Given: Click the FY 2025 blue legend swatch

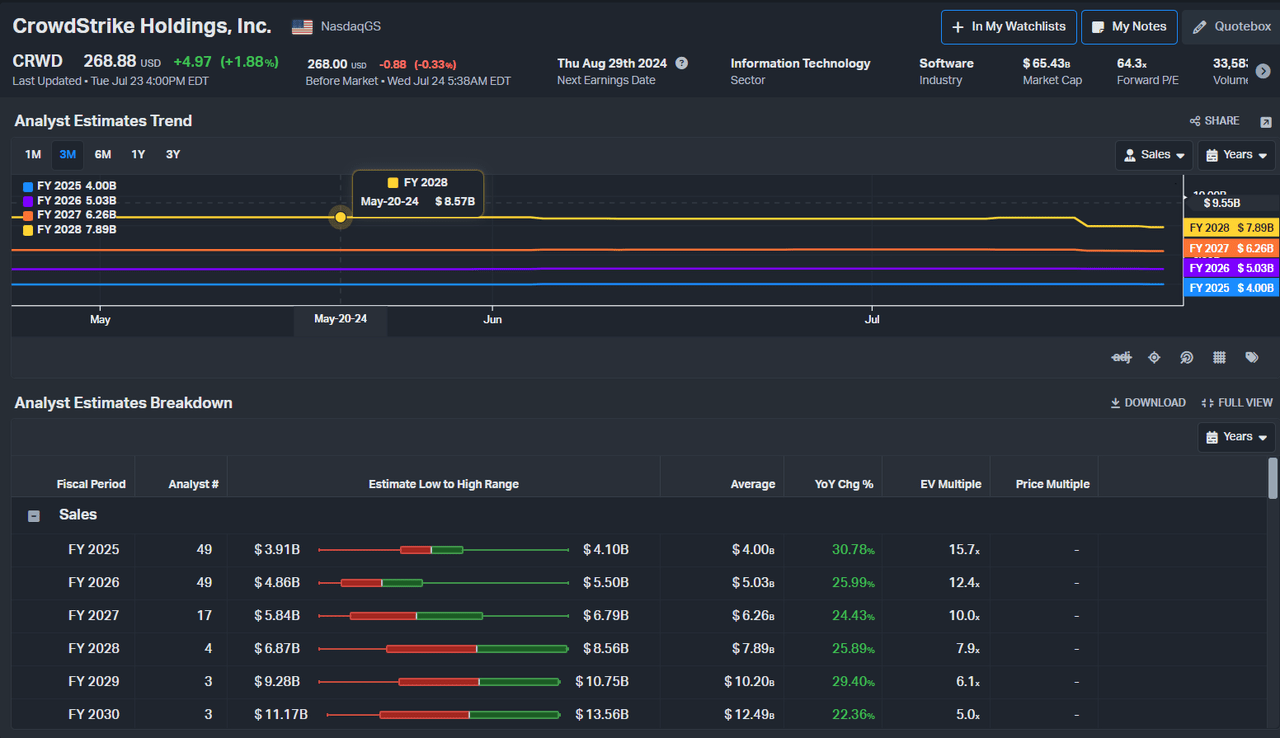Looking at the screenshot, I should click(28, 186).
